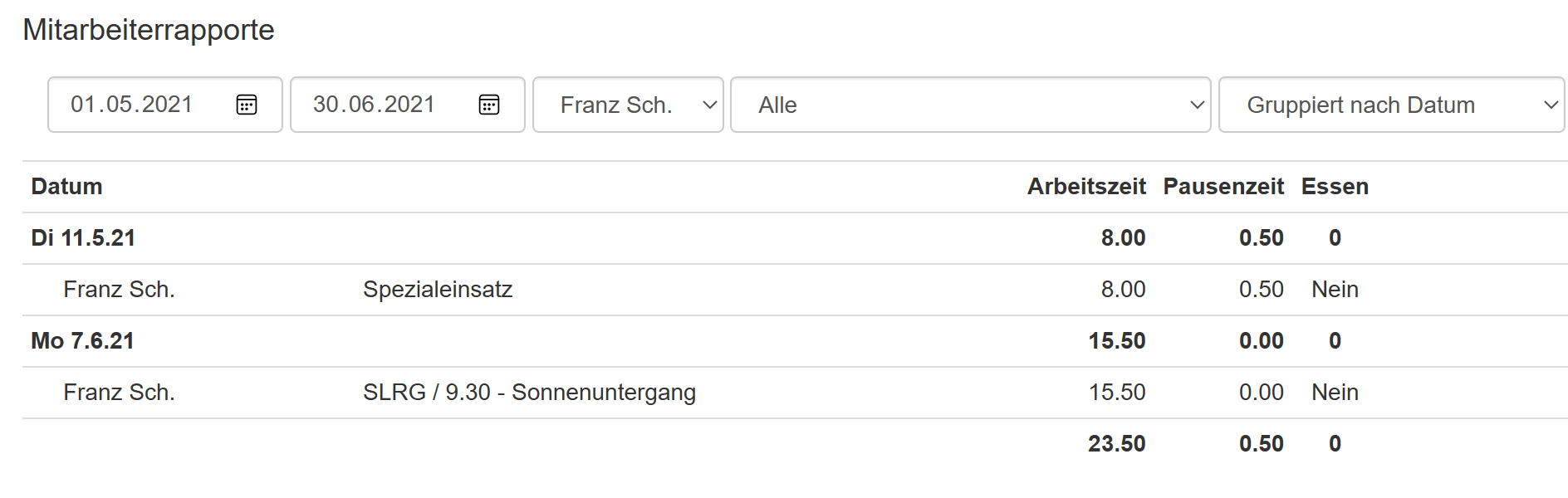The height and width of the screenshot is (498, 1568).
Task: Open the Gruppiert nach Datum dropdown
Action: pyautogui.click(x=1391, y=105)
